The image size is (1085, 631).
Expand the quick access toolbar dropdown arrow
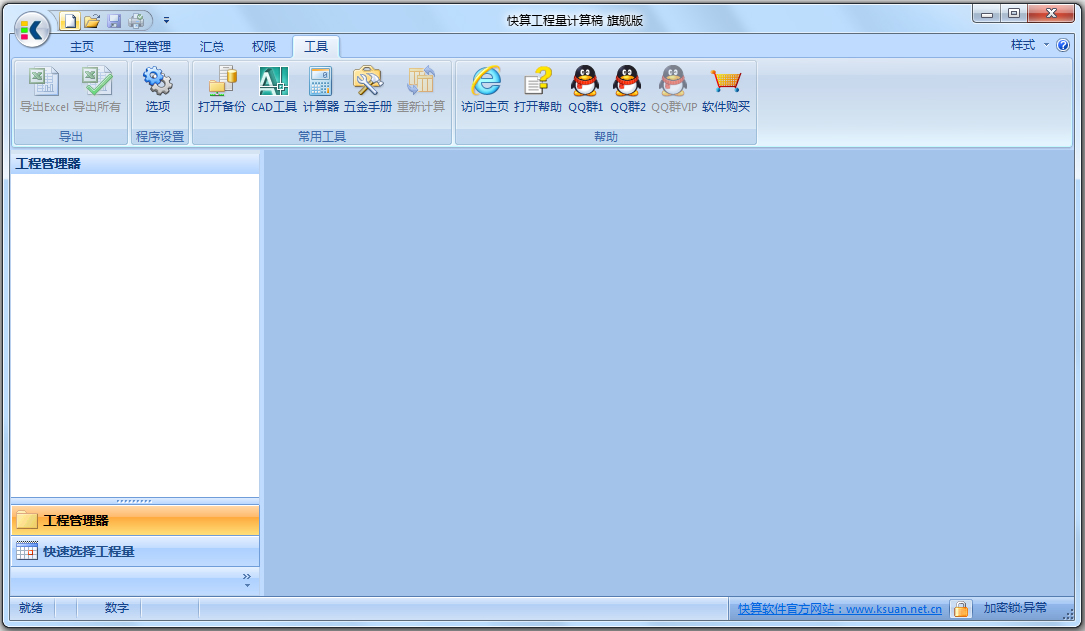click(x=166, y=20)
